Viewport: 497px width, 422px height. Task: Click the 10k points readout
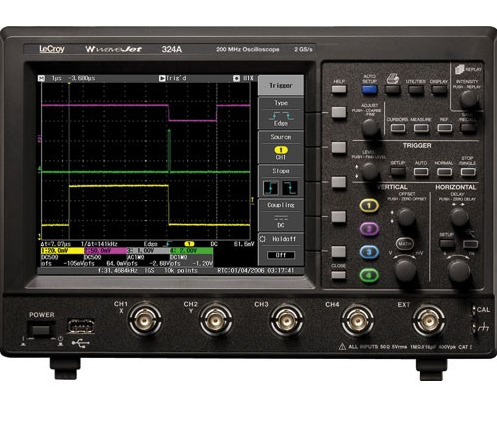(x=180, y=270)
